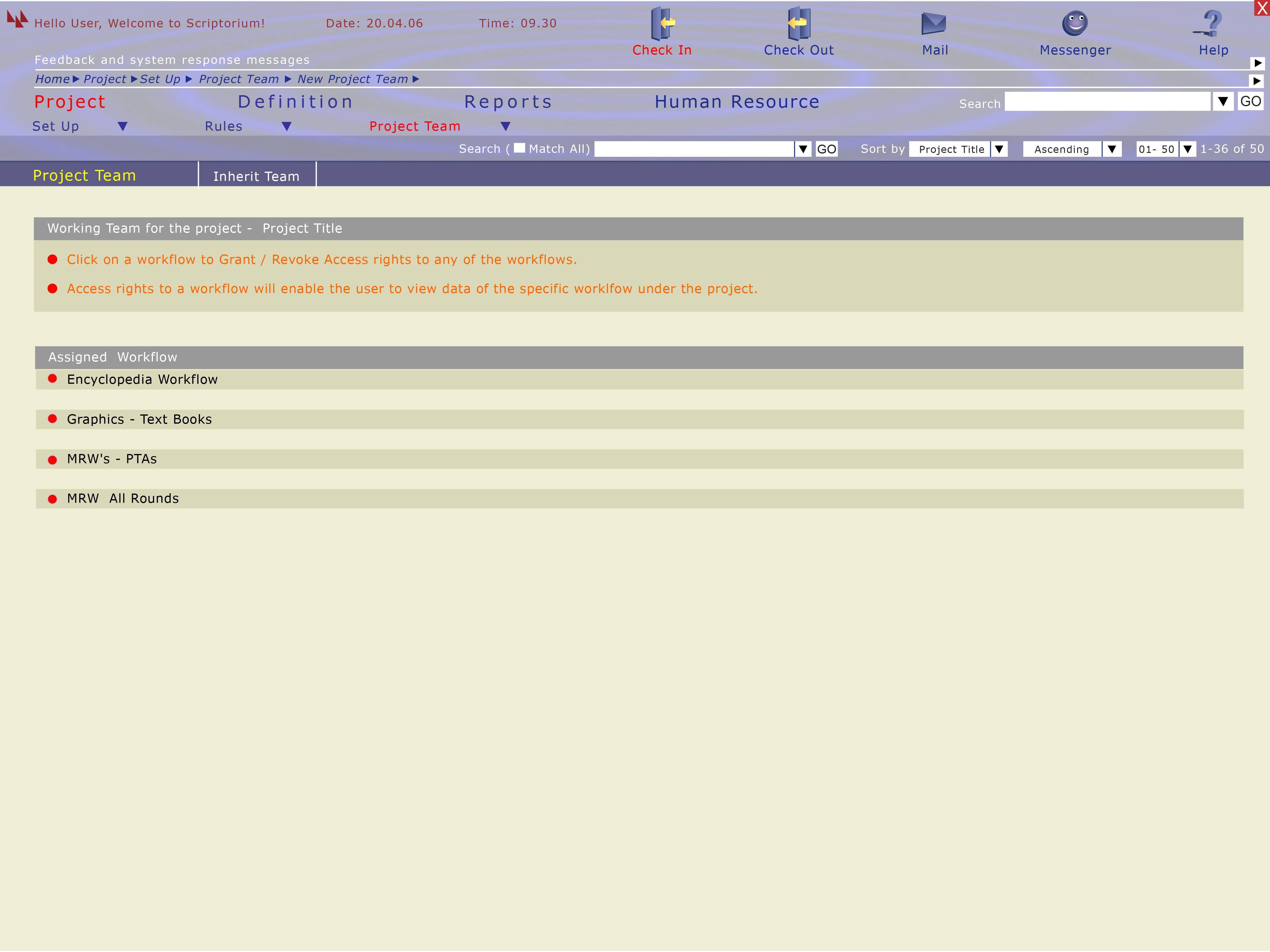Click the Check In door icon
The height and width of the screenshot is (952, 1270).
pos(662,24)
